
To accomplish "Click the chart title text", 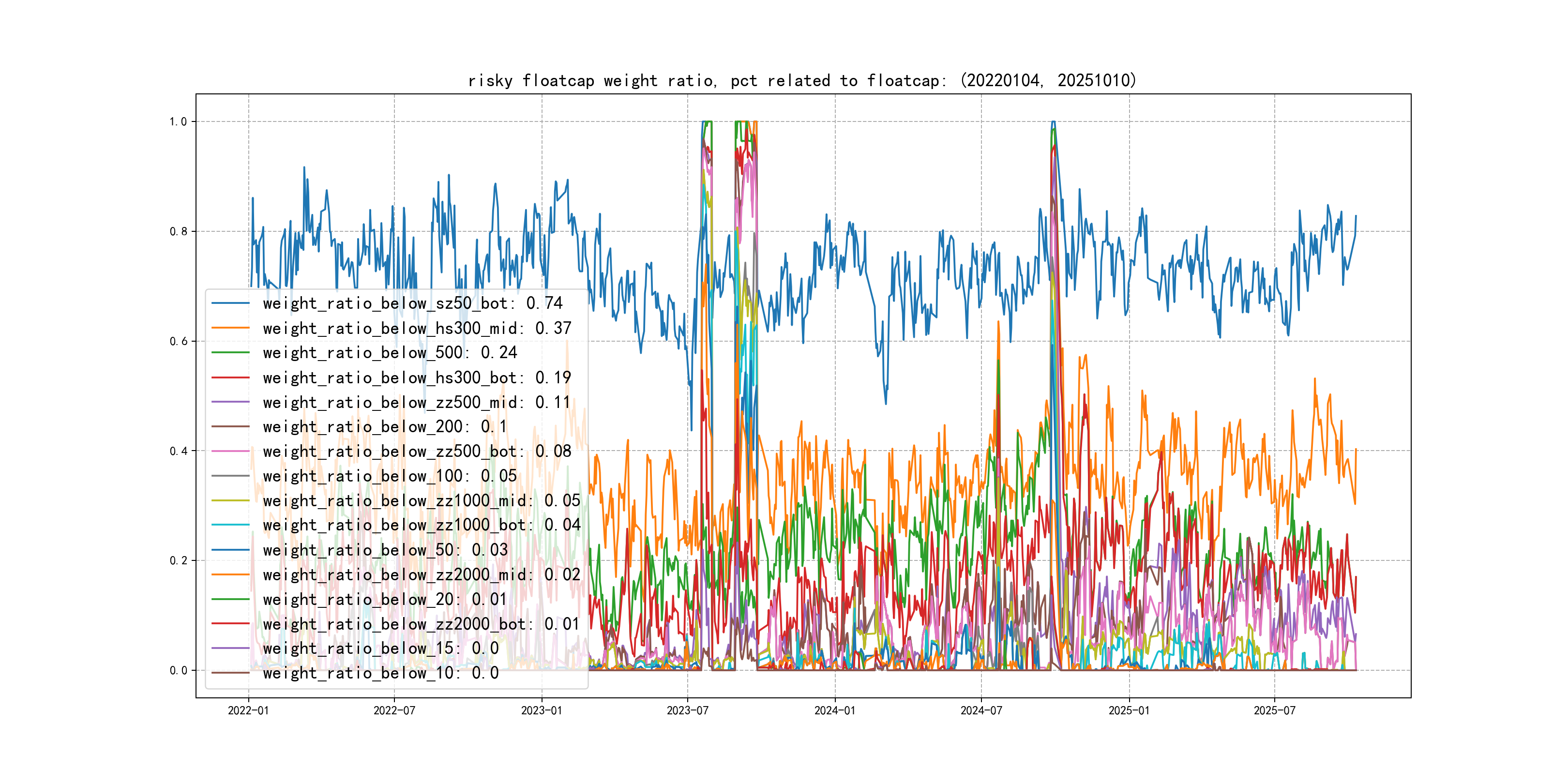I will (801, 80).
